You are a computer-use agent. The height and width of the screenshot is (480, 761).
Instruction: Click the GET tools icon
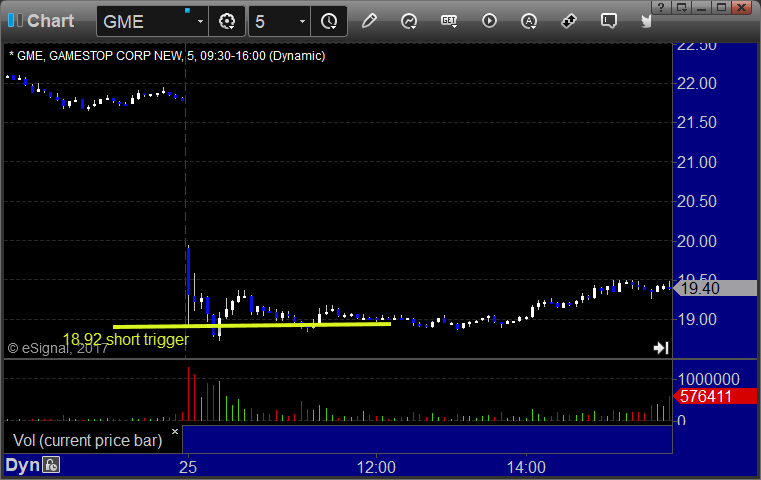(449, 21)
